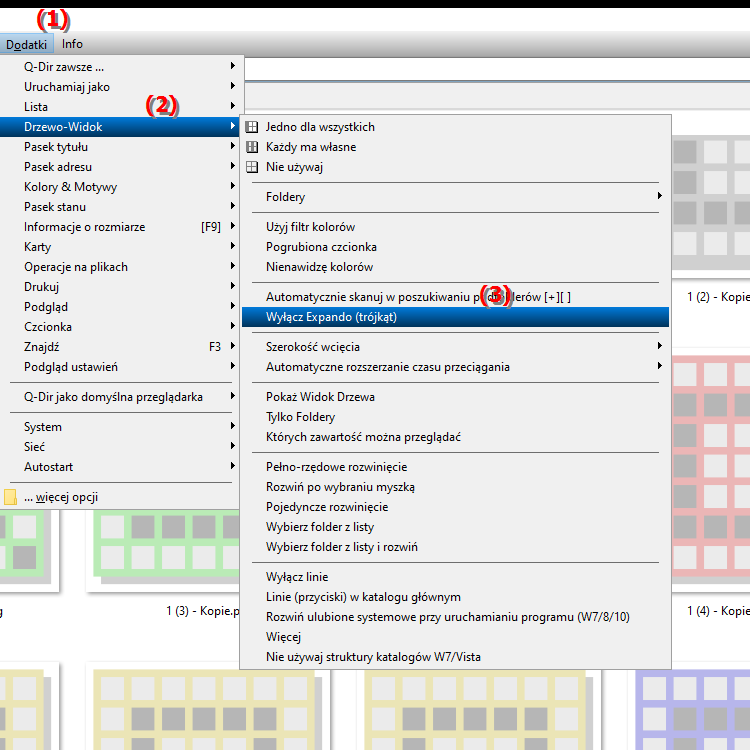This screenshot has height=750, width=750.
Task: Open the Pasek tytułu submenu
Action: click(x=120, y=147)
